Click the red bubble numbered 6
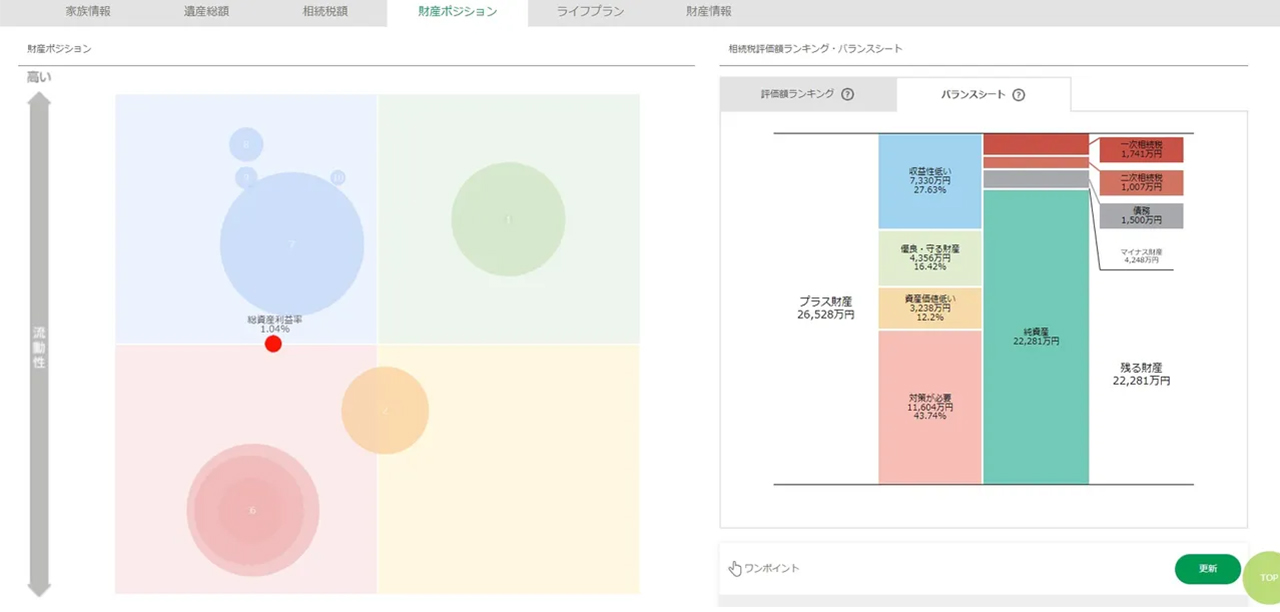 [252, 510]
